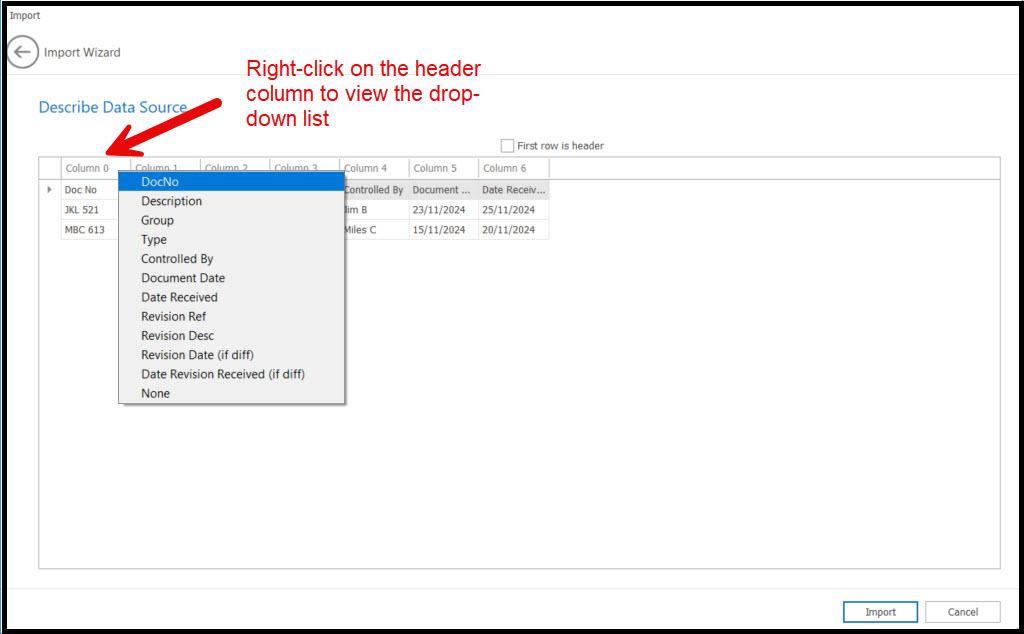Pick Group from the column mapping list
This screenshot has height=634, width=1024.
coord(157,220)
